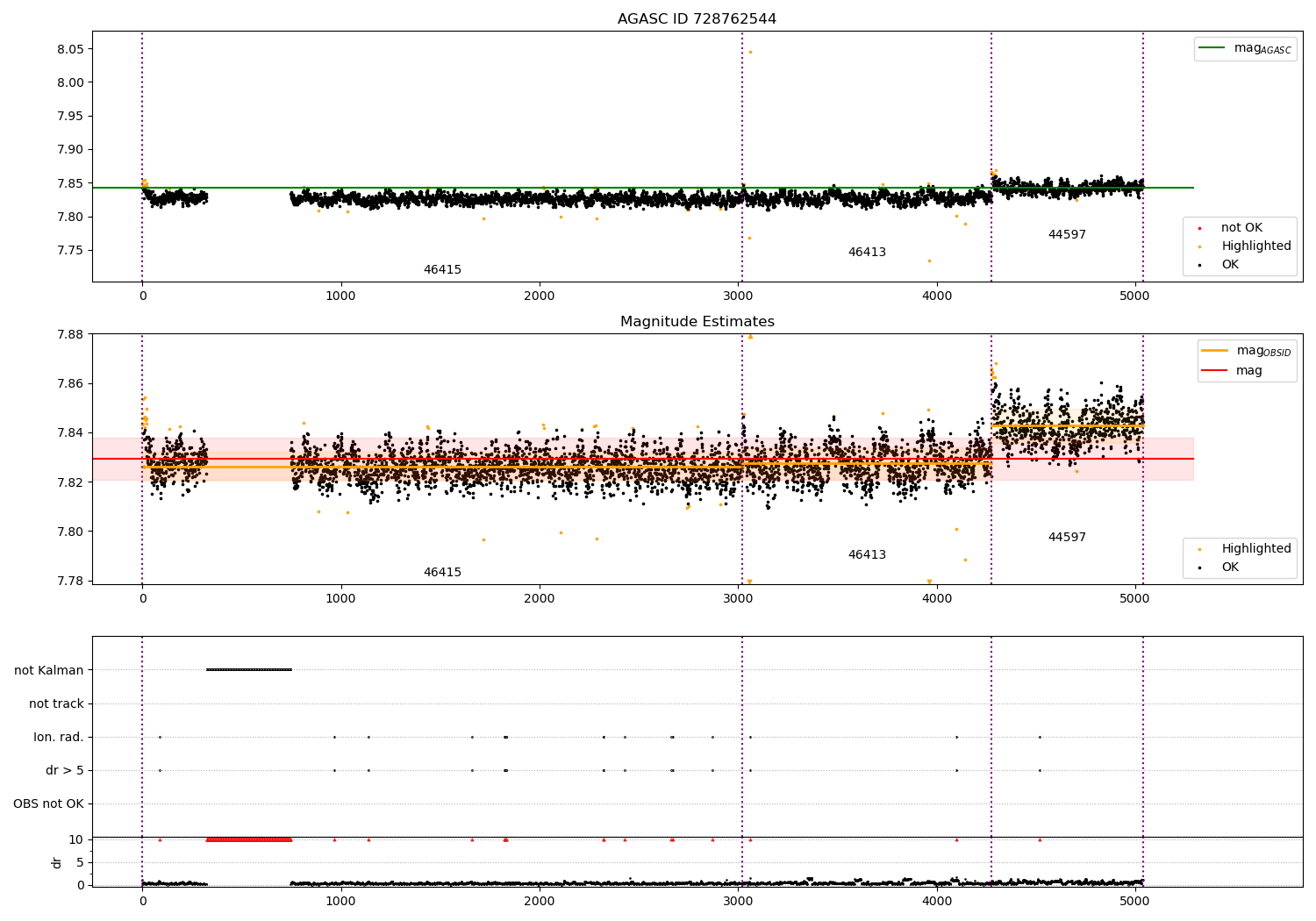Click the 'not Kalman' row label
This screenshot has height=921, width=1316.
point(49,670)
